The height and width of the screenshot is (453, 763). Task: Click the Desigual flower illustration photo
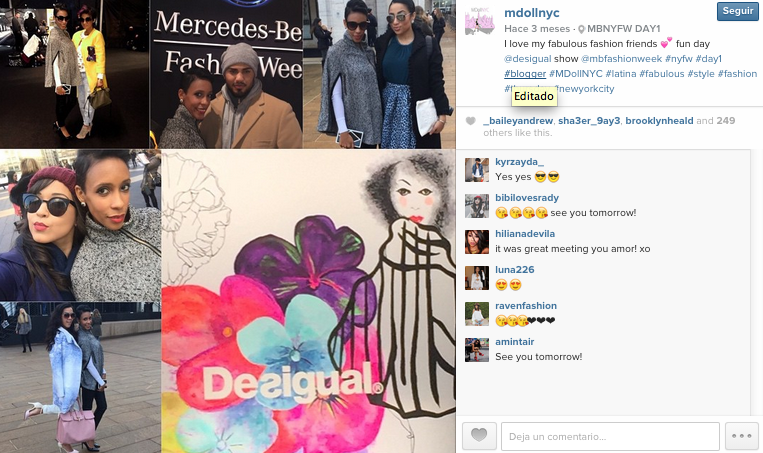309,301
